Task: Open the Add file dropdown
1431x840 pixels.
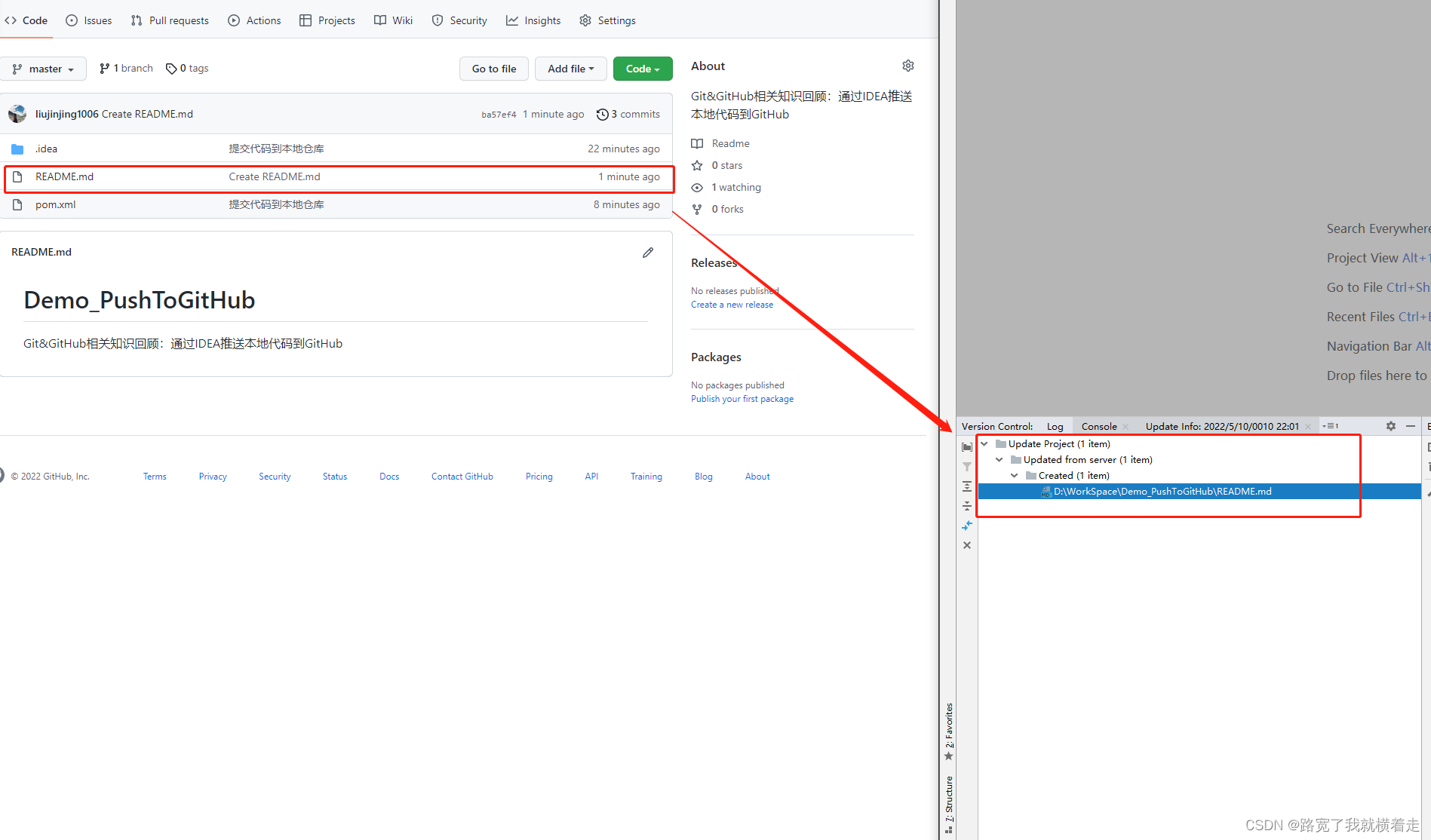Action: tap(571, 69)
